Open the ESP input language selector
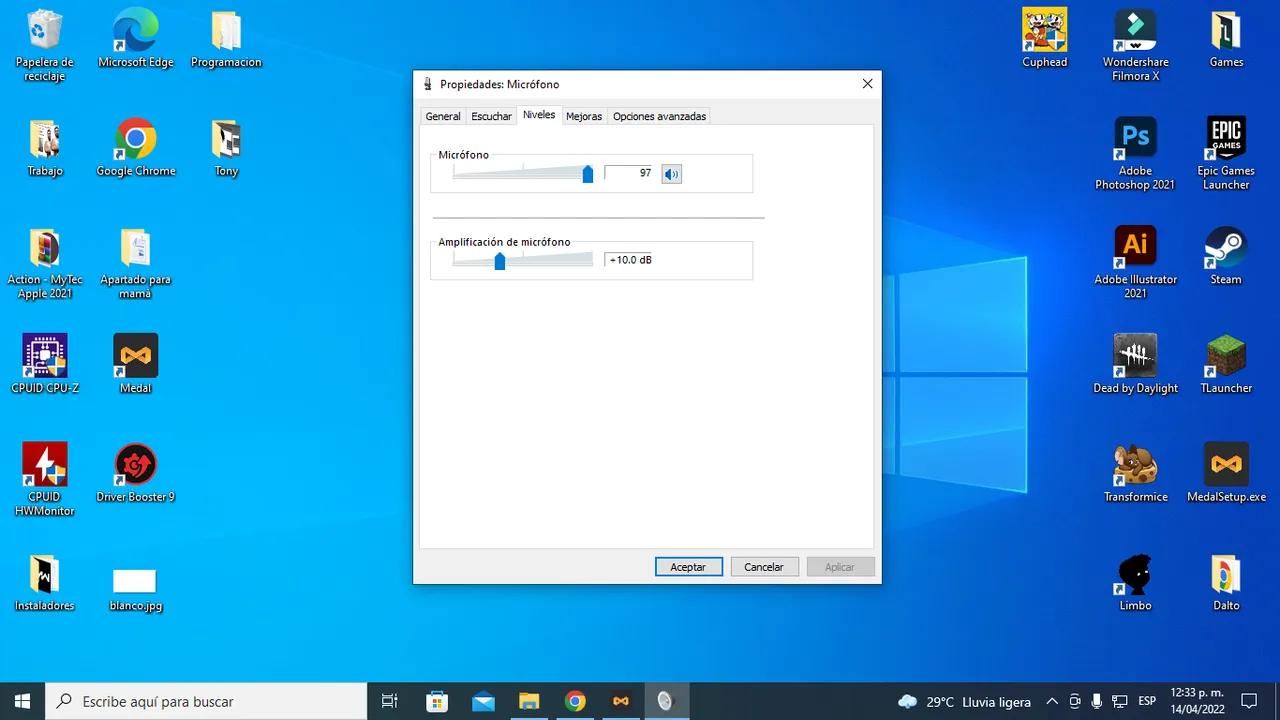This screenshot has width=1280, height=720. tap(1147, 701)
